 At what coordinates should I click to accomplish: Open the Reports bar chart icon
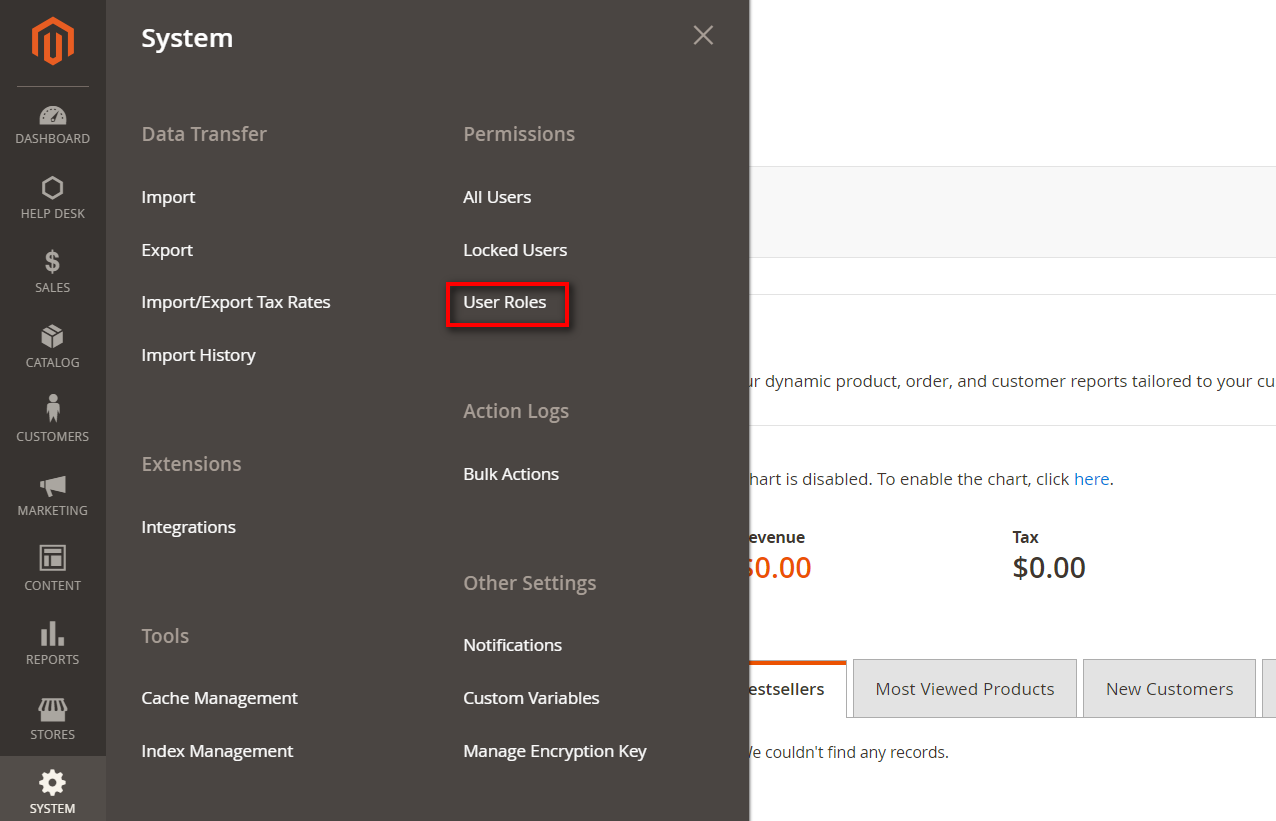[x=52, y=634]
